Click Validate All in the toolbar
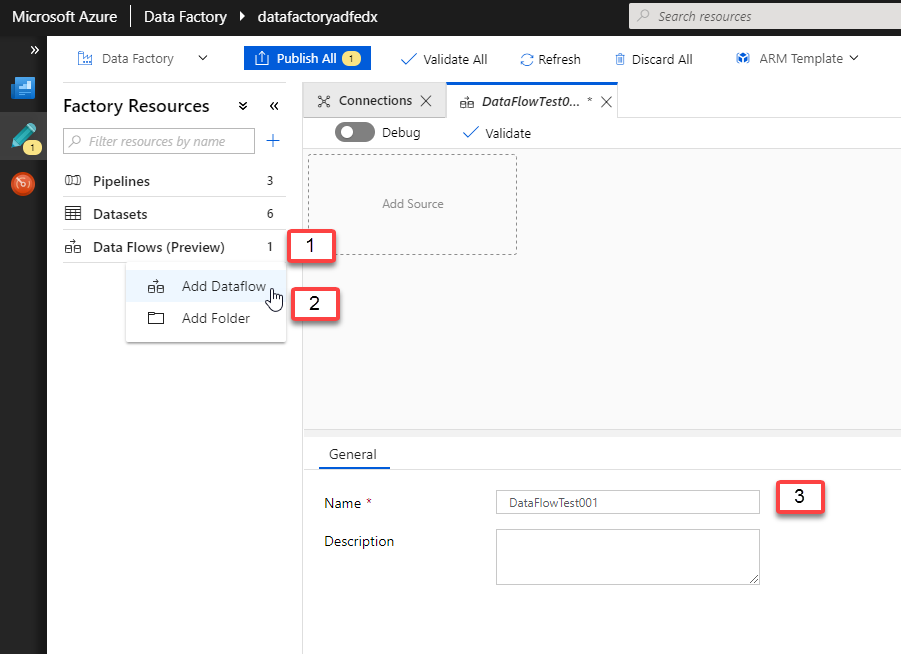This screenshot has width=901, height=654. (444, 59)
